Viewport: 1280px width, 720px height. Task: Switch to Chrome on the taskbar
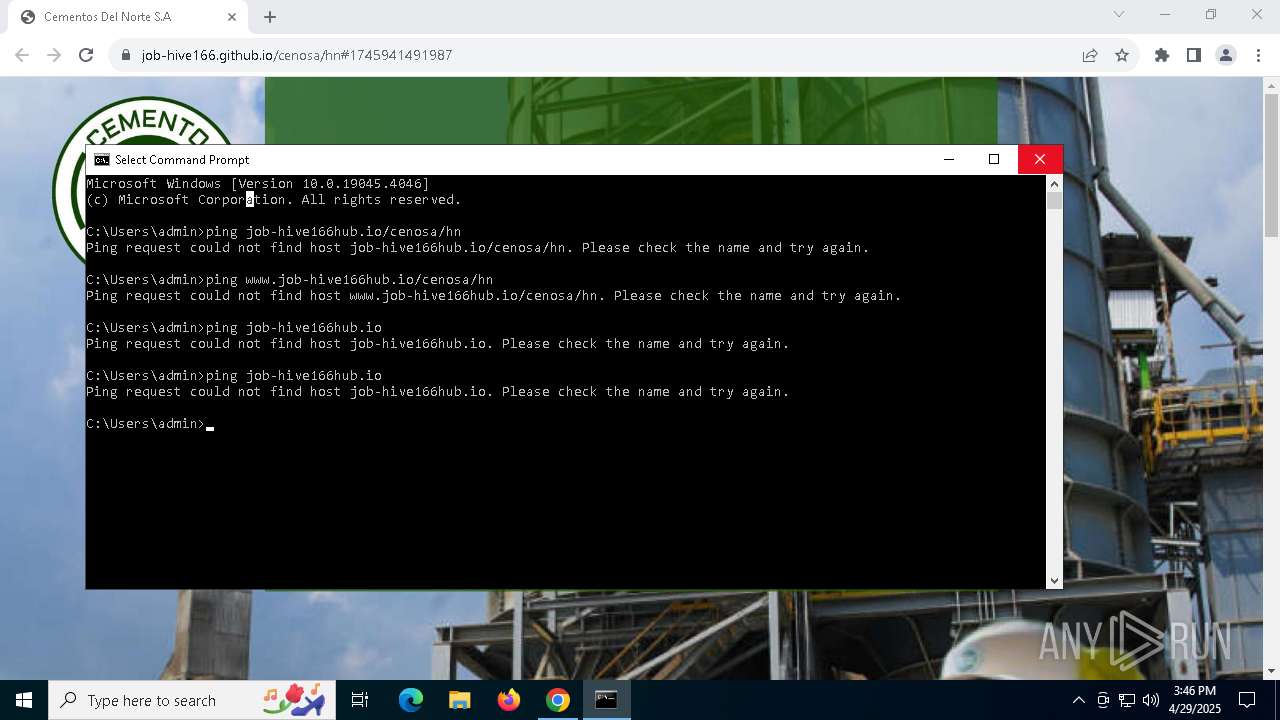[x=558, y=700]
